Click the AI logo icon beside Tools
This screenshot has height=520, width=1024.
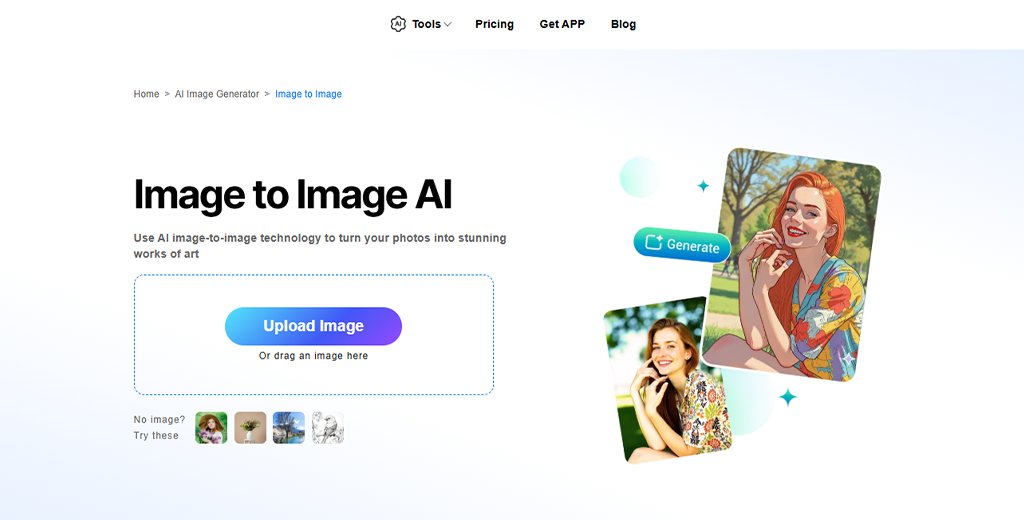point(398,24)
